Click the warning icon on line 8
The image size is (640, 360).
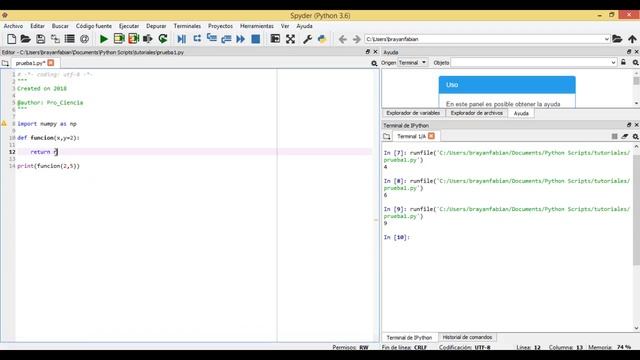[4, 123]
